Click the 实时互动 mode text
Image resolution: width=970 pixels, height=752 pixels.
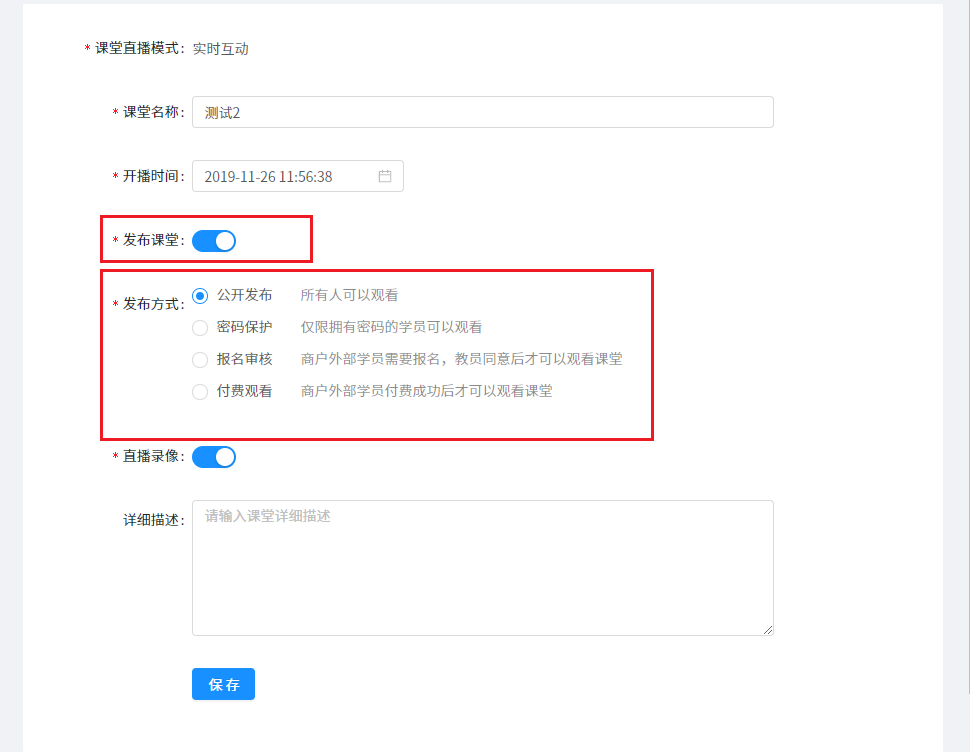coord(220,49)
